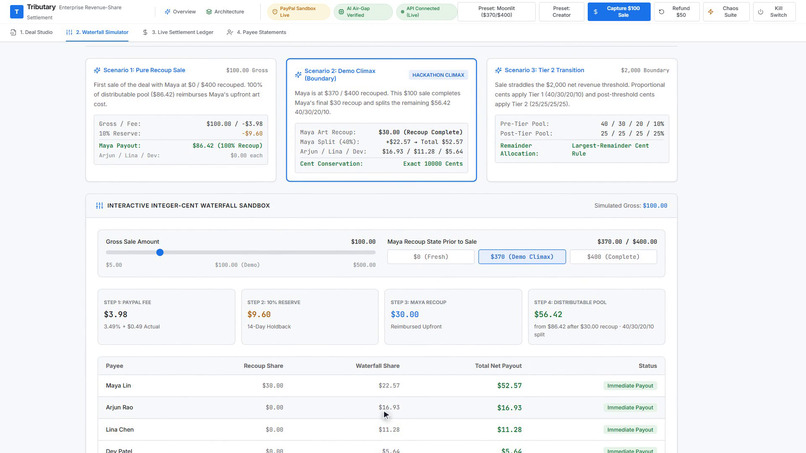Click the Gross Sale Amount slider handle

click(x=160, y=252)
